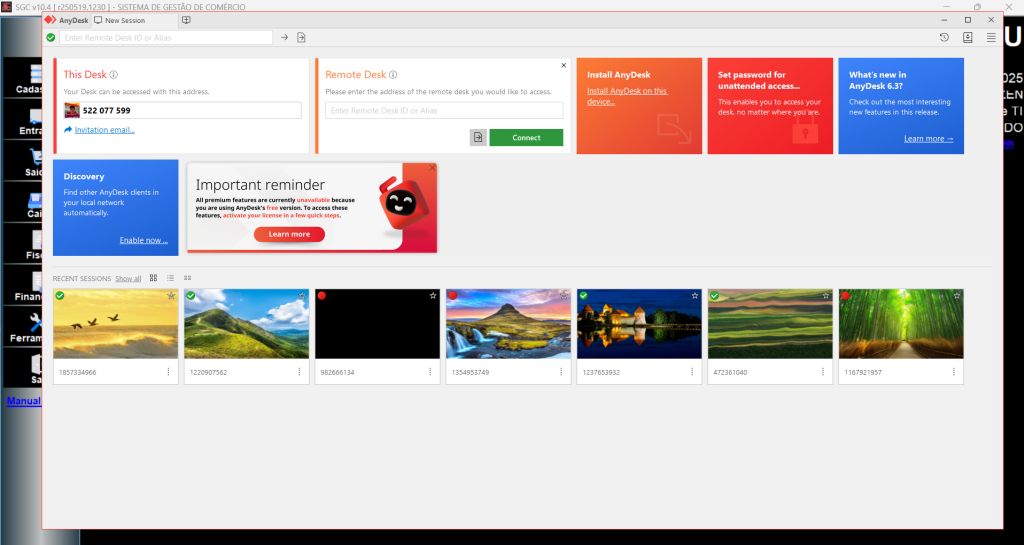Focus the top Remote Desk ID address field

pos(166,38)
